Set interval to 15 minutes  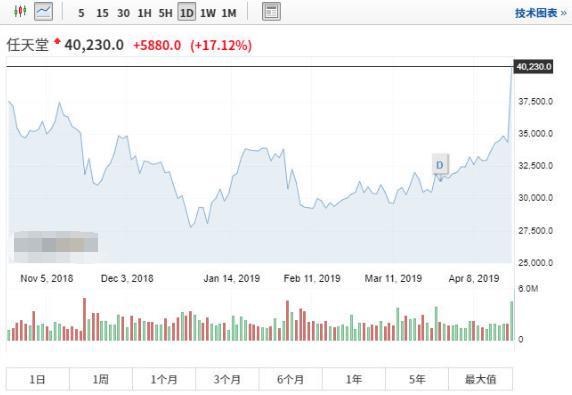click(x=102, y=13)
